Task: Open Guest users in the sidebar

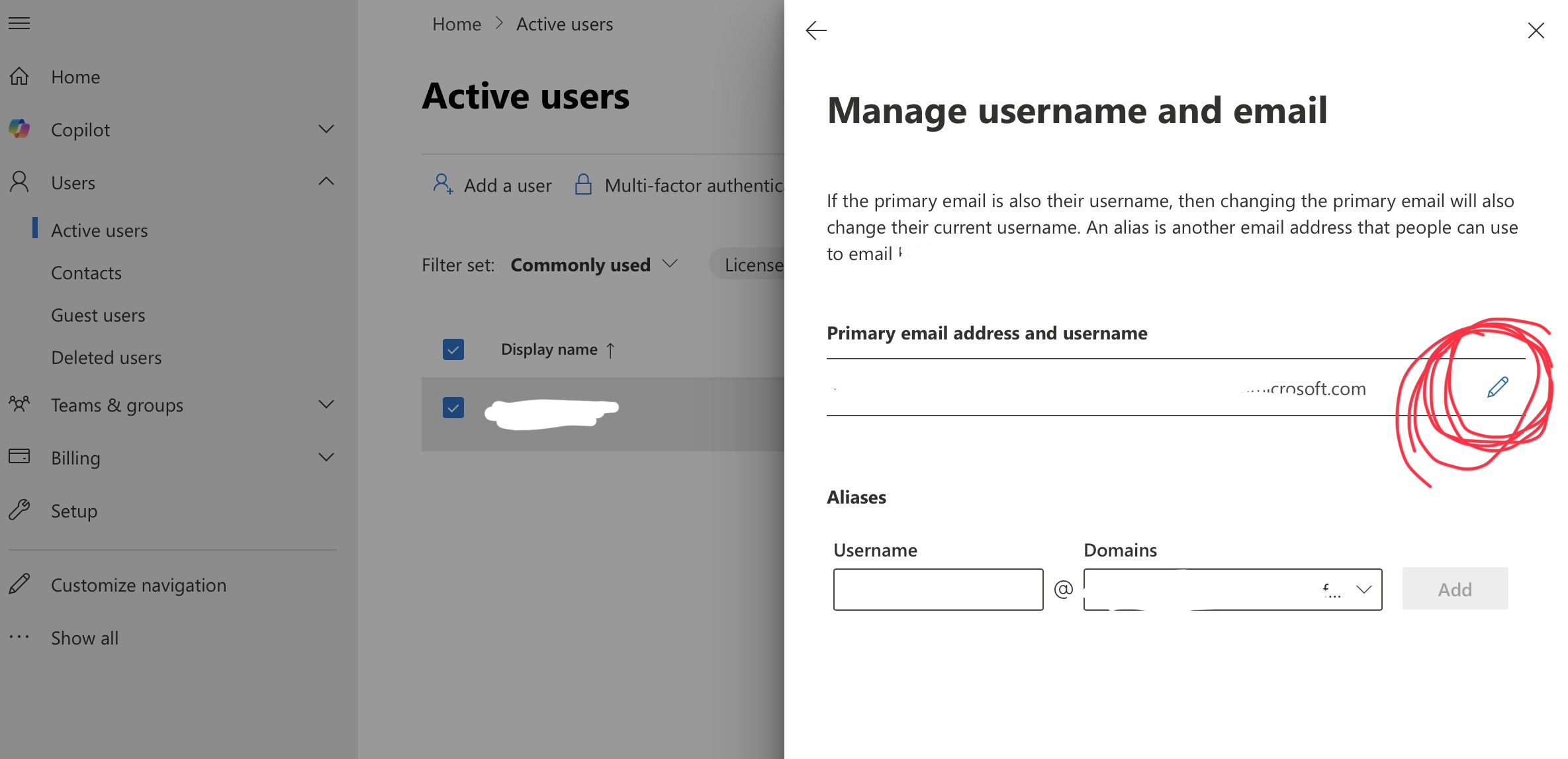Action: point(98,316)
